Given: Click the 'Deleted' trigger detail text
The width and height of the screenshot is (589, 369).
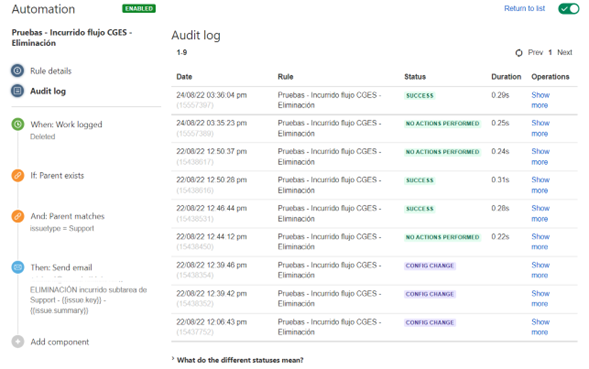Looking at the screenshot, I should pyautogui.click(x=42, y=137).
